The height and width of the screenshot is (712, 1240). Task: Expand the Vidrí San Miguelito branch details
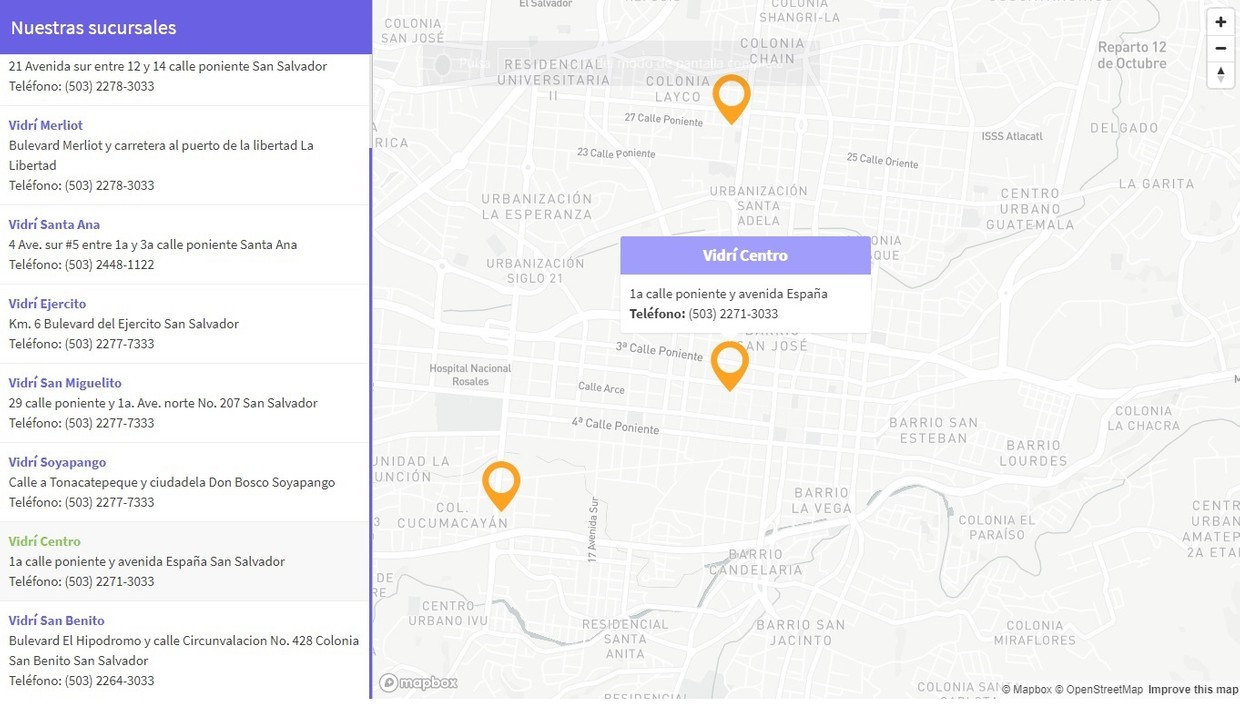click(64, 382)
